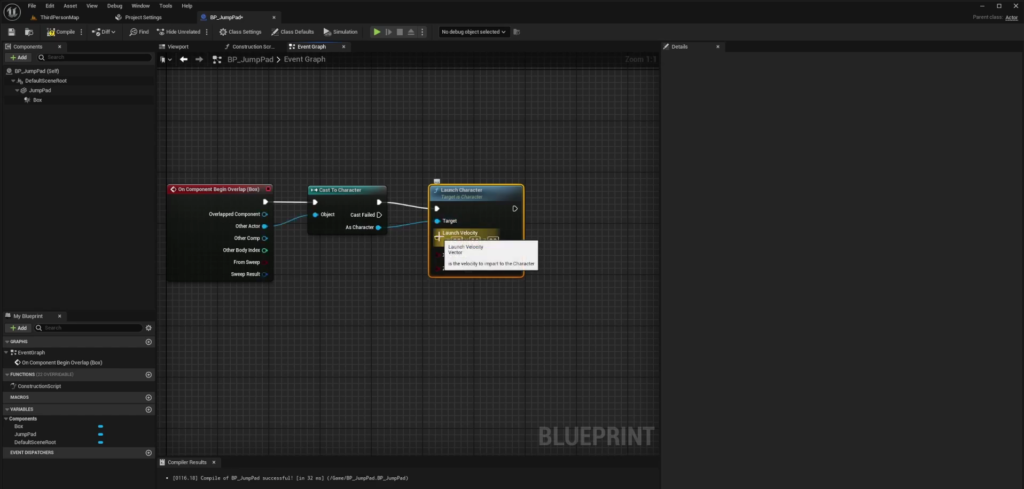The height and width of the screenshot is (489, 1024).
Task: Click the Components panel search field
Action: point(94,57)
